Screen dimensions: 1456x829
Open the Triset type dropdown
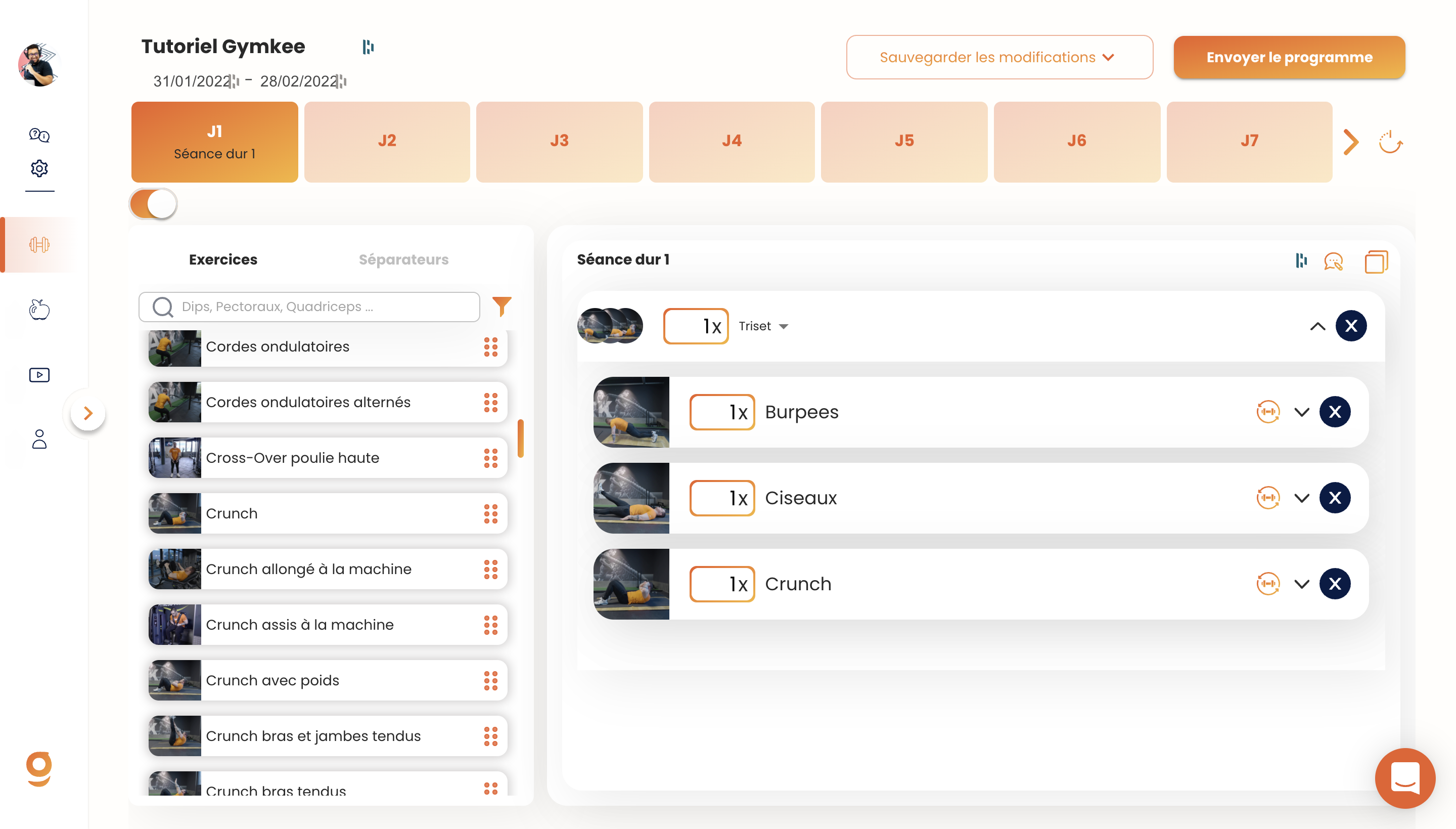pyautogui.click(x=763, y=326)
